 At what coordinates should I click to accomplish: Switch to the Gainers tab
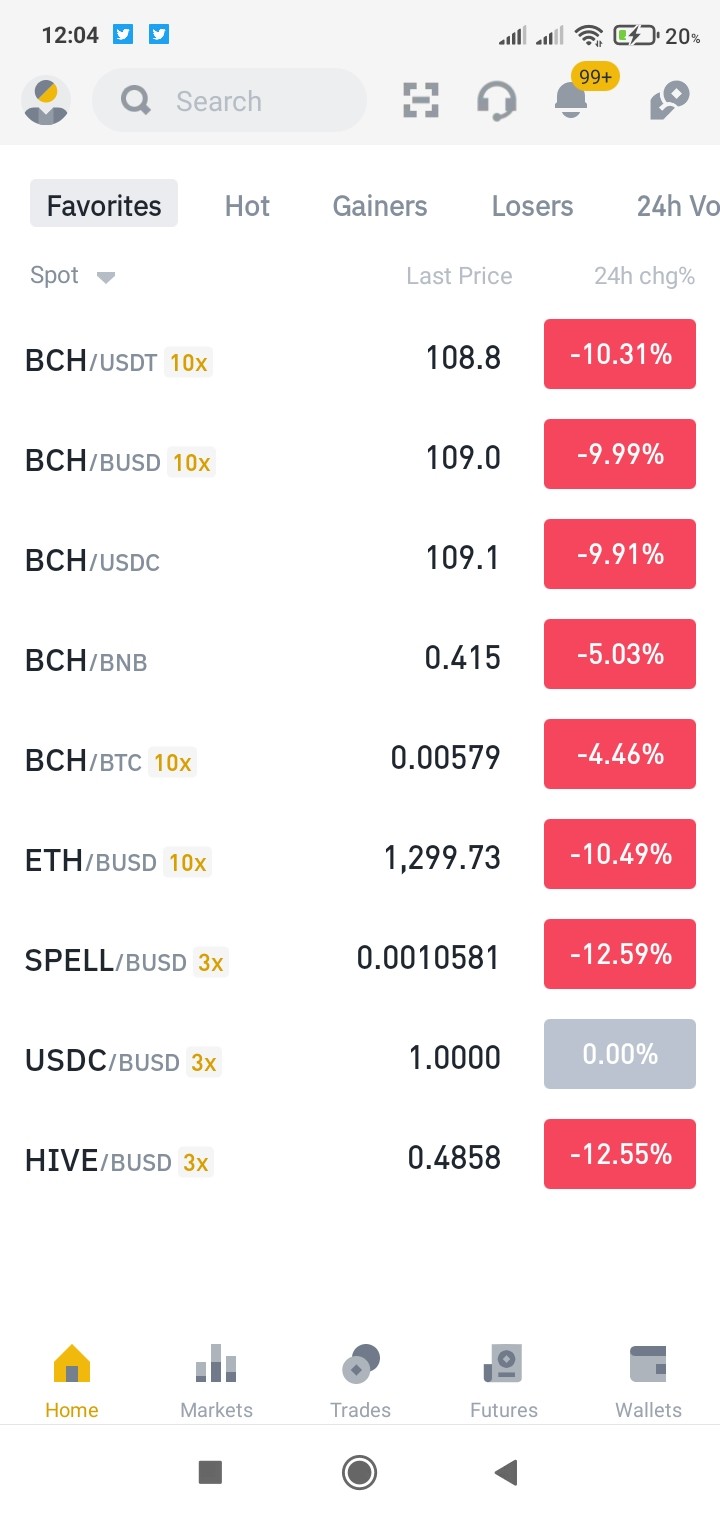click(380, 206)
